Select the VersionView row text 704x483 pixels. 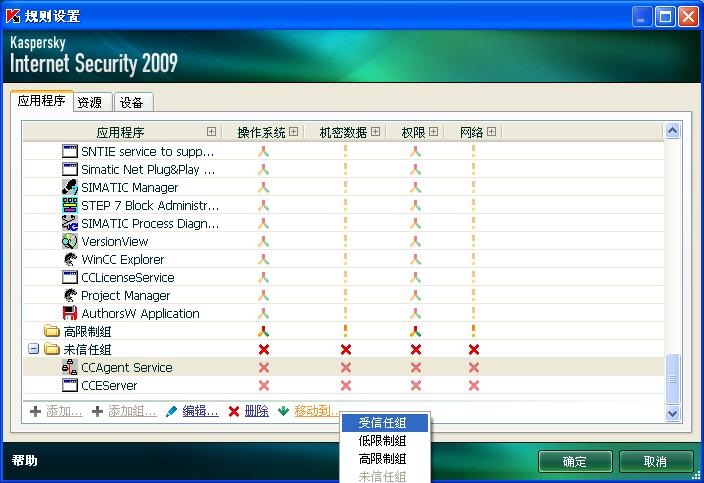point(114,242)
